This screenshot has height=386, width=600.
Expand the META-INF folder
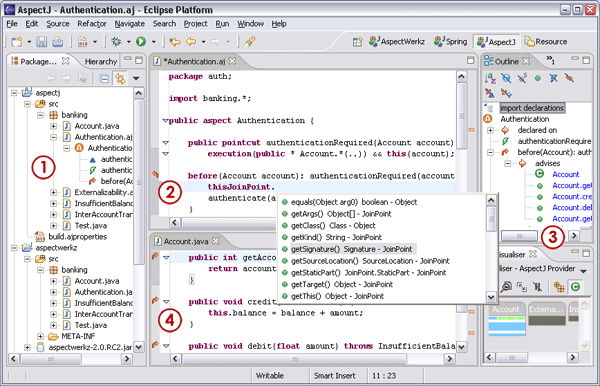click(x=40, y=336)
